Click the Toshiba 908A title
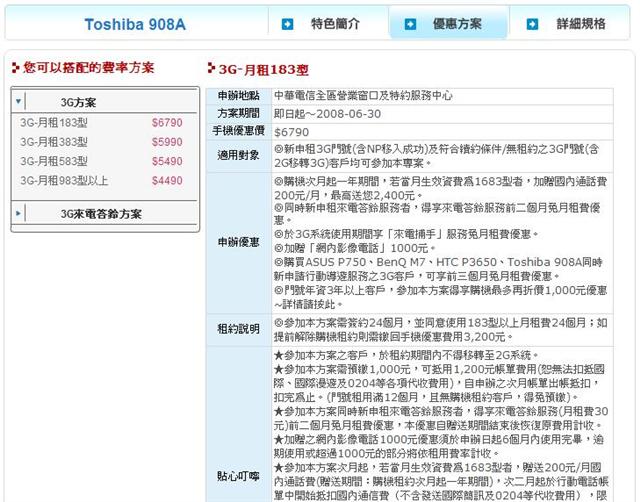Screen dimensions: 640x502 pos(135,24)
